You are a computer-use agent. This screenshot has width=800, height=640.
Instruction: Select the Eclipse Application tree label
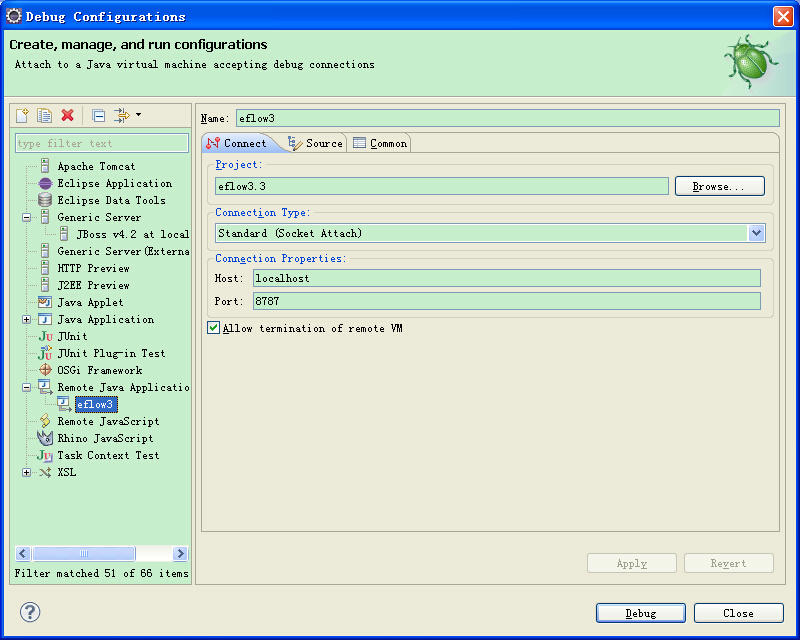(x=115, y=183)
